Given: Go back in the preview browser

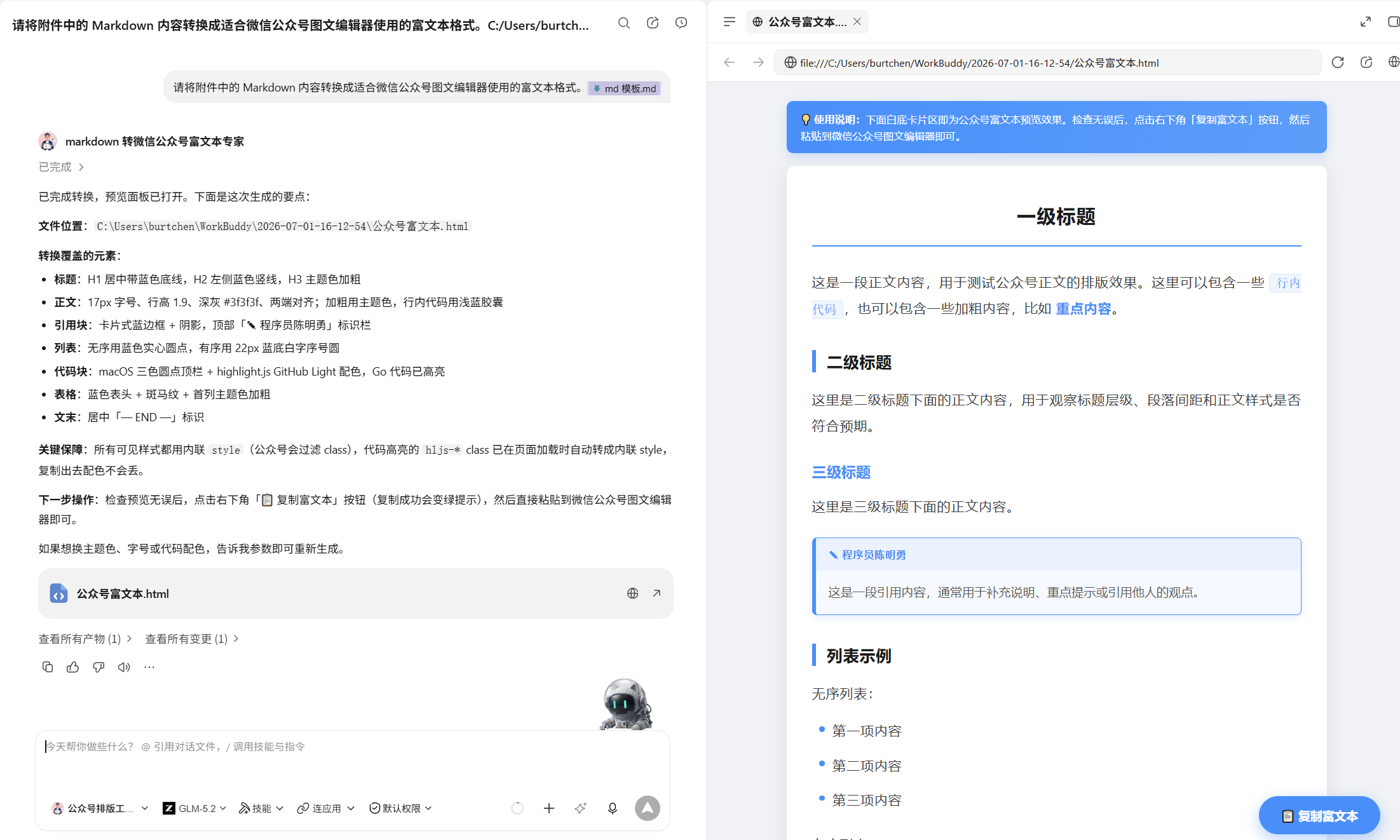Looking at the screenshot, I should click(x=730, y=62).
